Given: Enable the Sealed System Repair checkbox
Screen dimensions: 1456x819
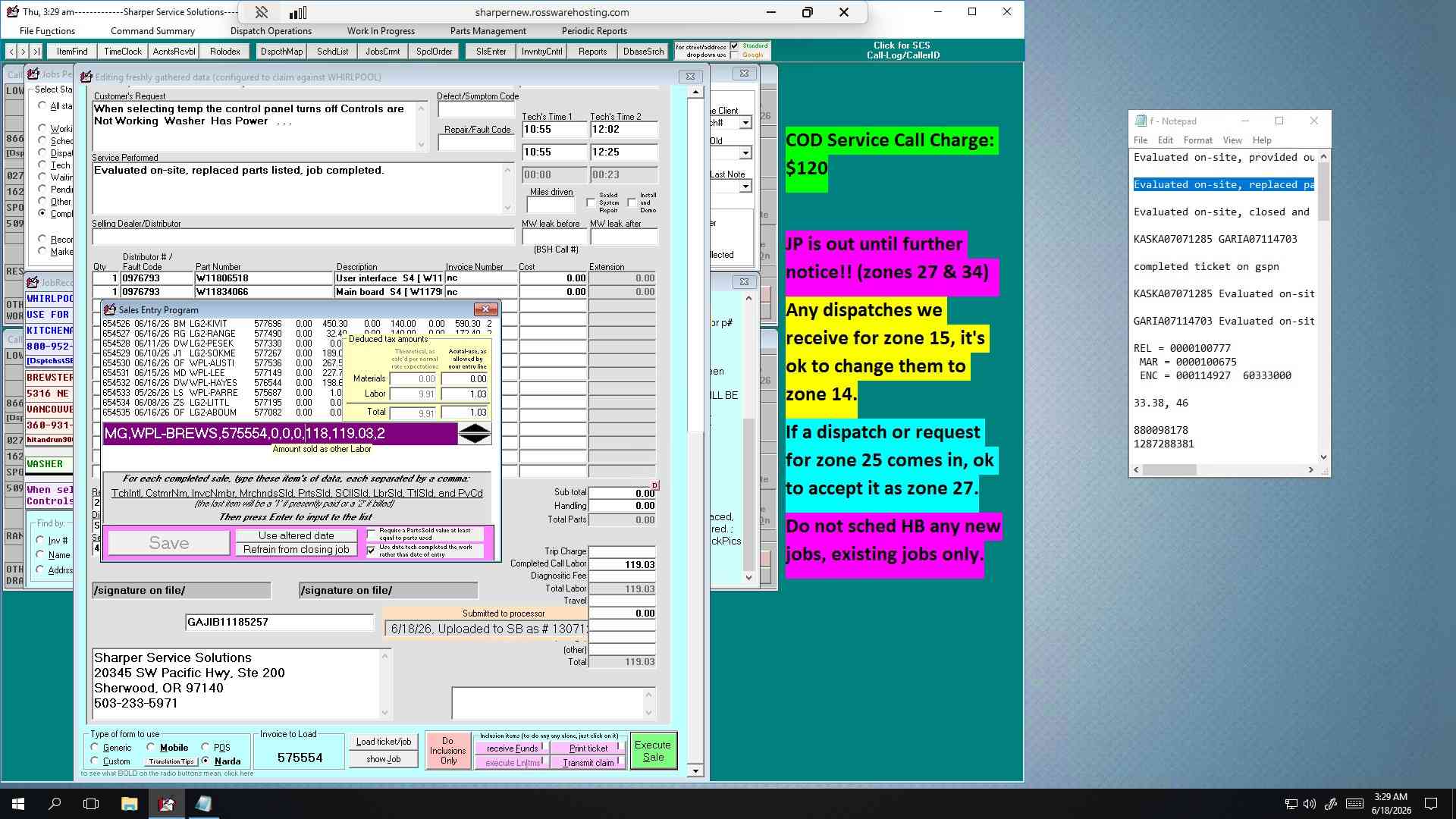Looking at the screenshot, I should point(591,202).
